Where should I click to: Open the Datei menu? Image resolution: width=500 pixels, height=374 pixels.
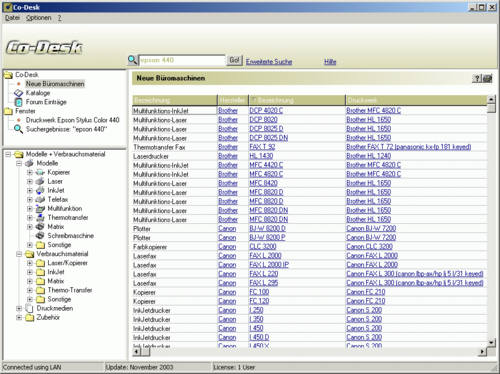pos(12,18)
